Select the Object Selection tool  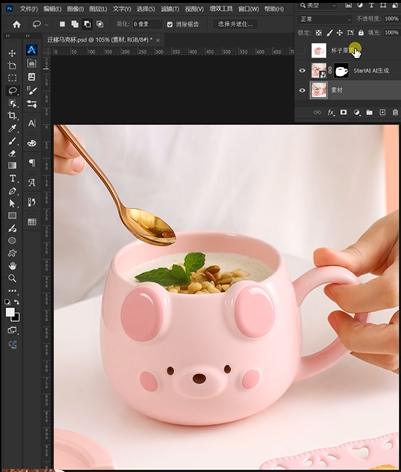[x=12, y=103]
